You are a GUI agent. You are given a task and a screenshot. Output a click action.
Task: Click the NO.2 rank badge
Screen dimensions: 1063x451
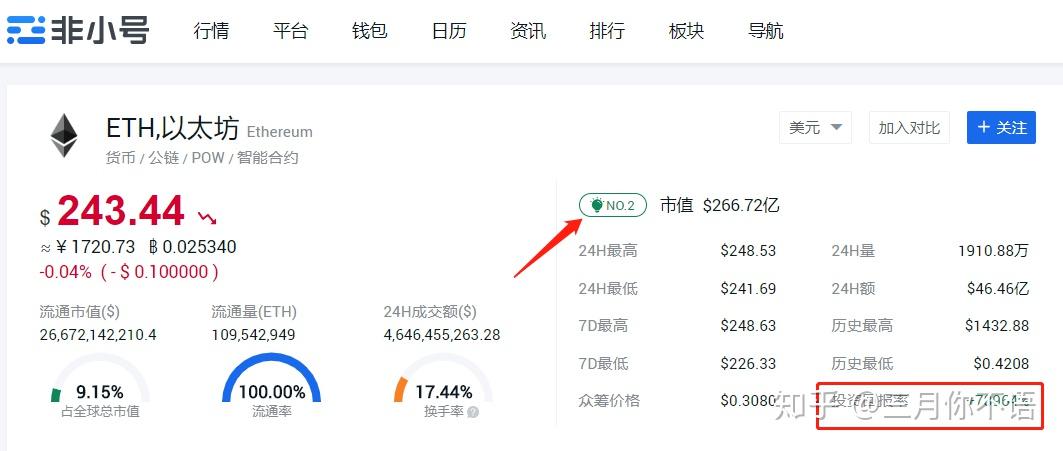pyautogui.click(x=613, y=205)
